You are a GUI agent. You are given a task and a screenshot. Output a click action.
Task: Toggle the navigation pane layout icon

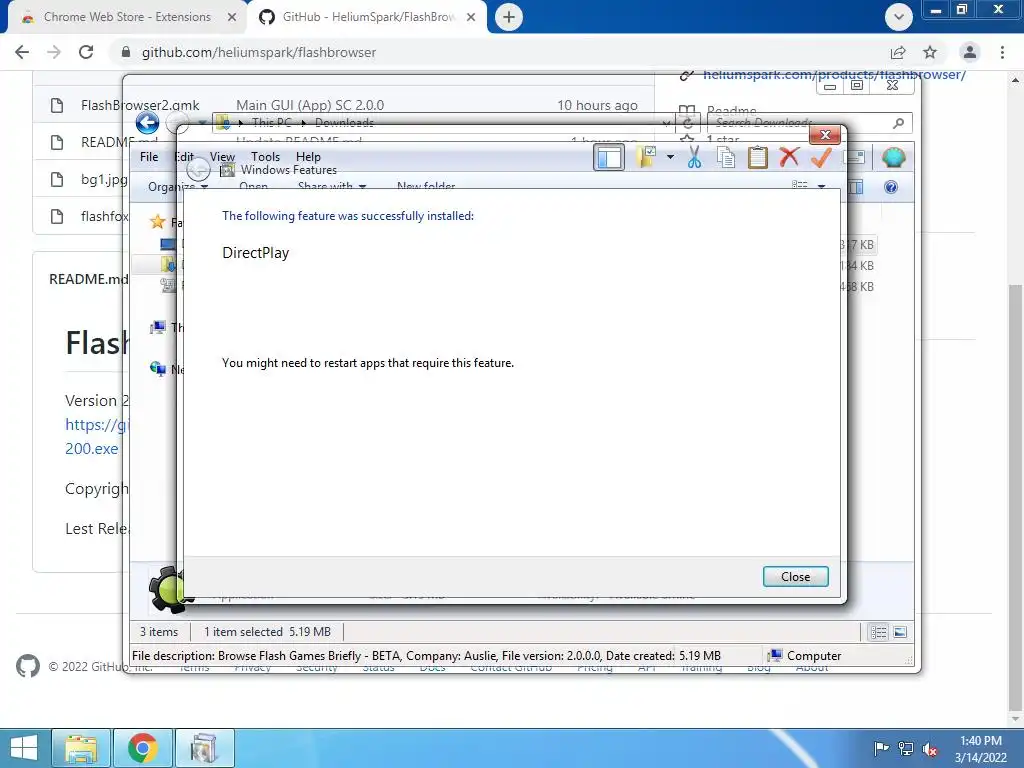(609, 157)
